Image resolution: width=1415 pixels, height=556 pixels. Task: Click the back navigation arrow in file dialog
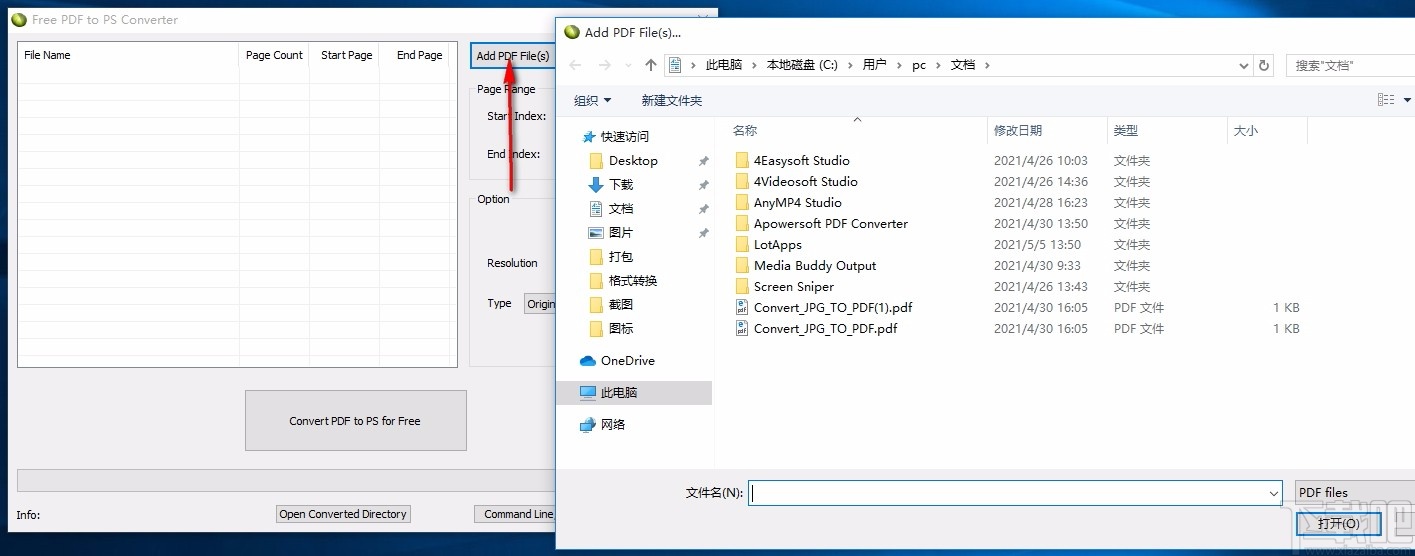(575, 65)
